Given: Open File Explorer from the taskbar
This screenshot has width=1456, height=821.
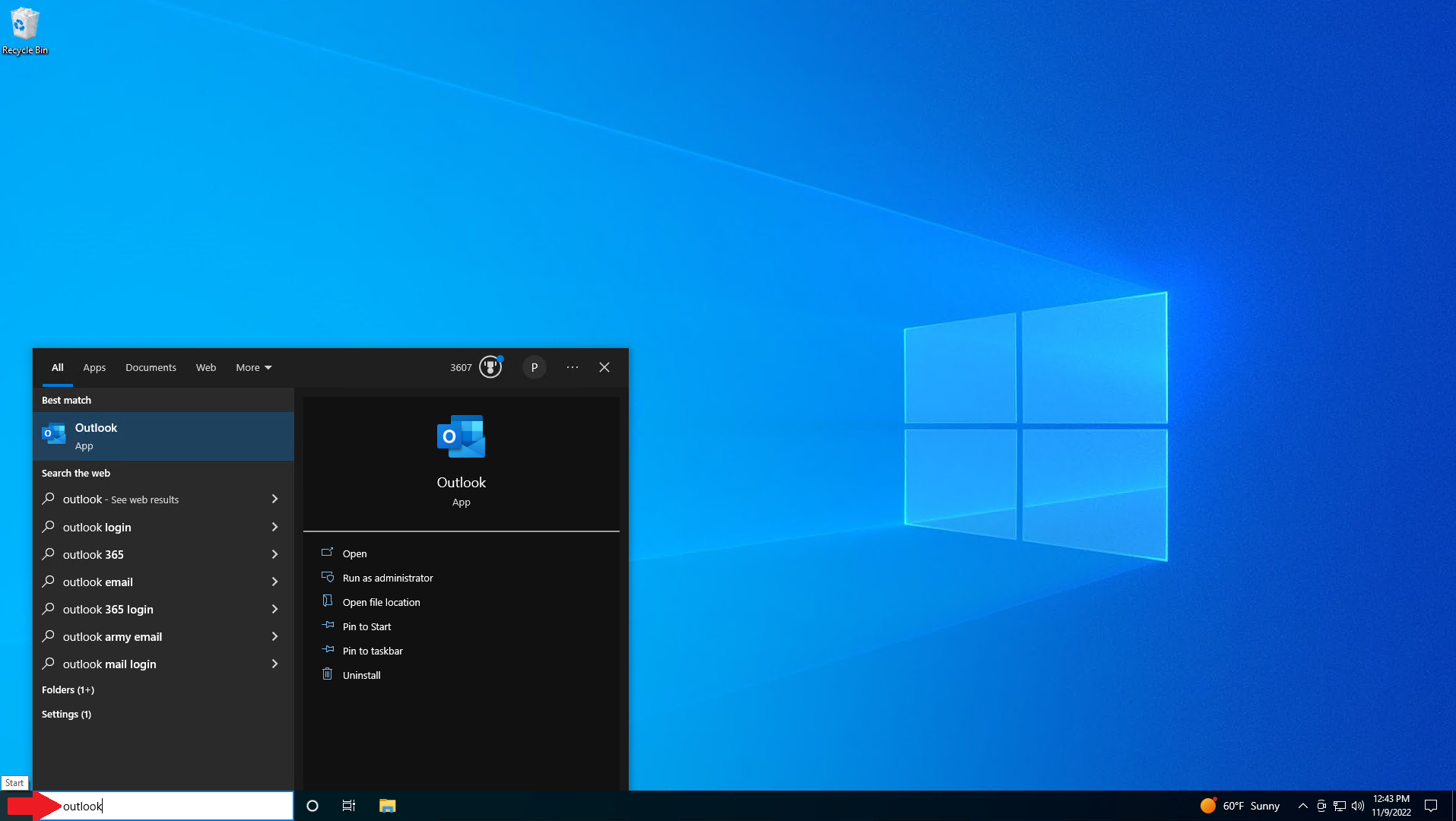Looking at the screenshot, I should 388,806.
